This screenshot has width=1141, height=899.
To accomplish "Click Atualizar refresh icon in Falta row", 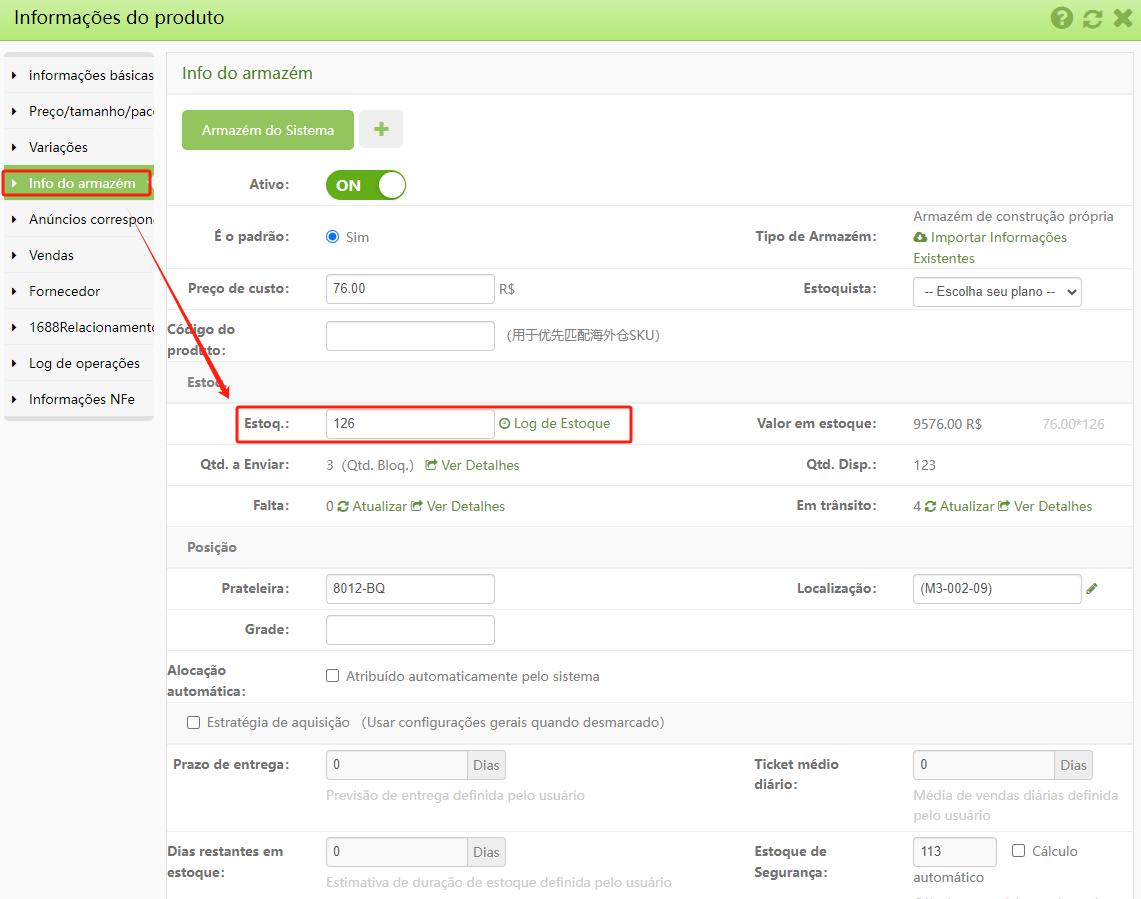I will 343,507.
